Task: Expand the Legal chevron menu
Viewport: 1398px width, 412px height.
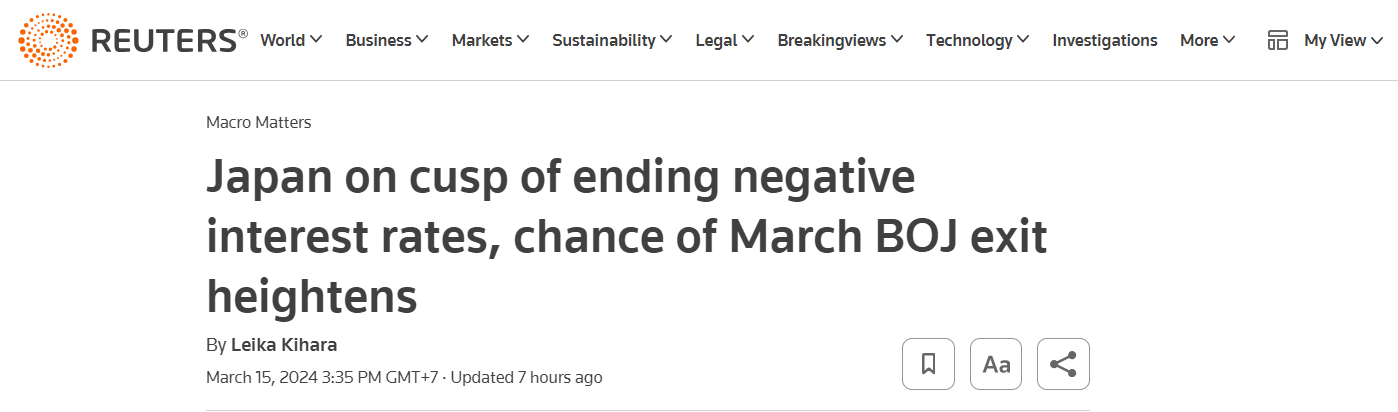Action: [724, 40]
